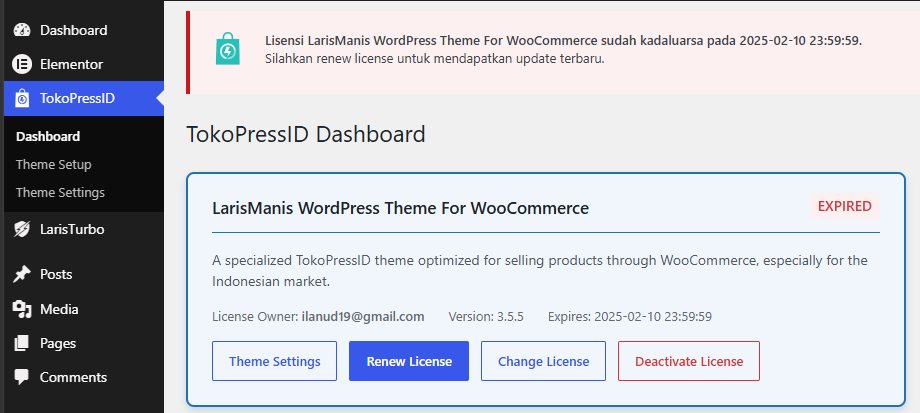Go to the Posts menu

[84, 275]
